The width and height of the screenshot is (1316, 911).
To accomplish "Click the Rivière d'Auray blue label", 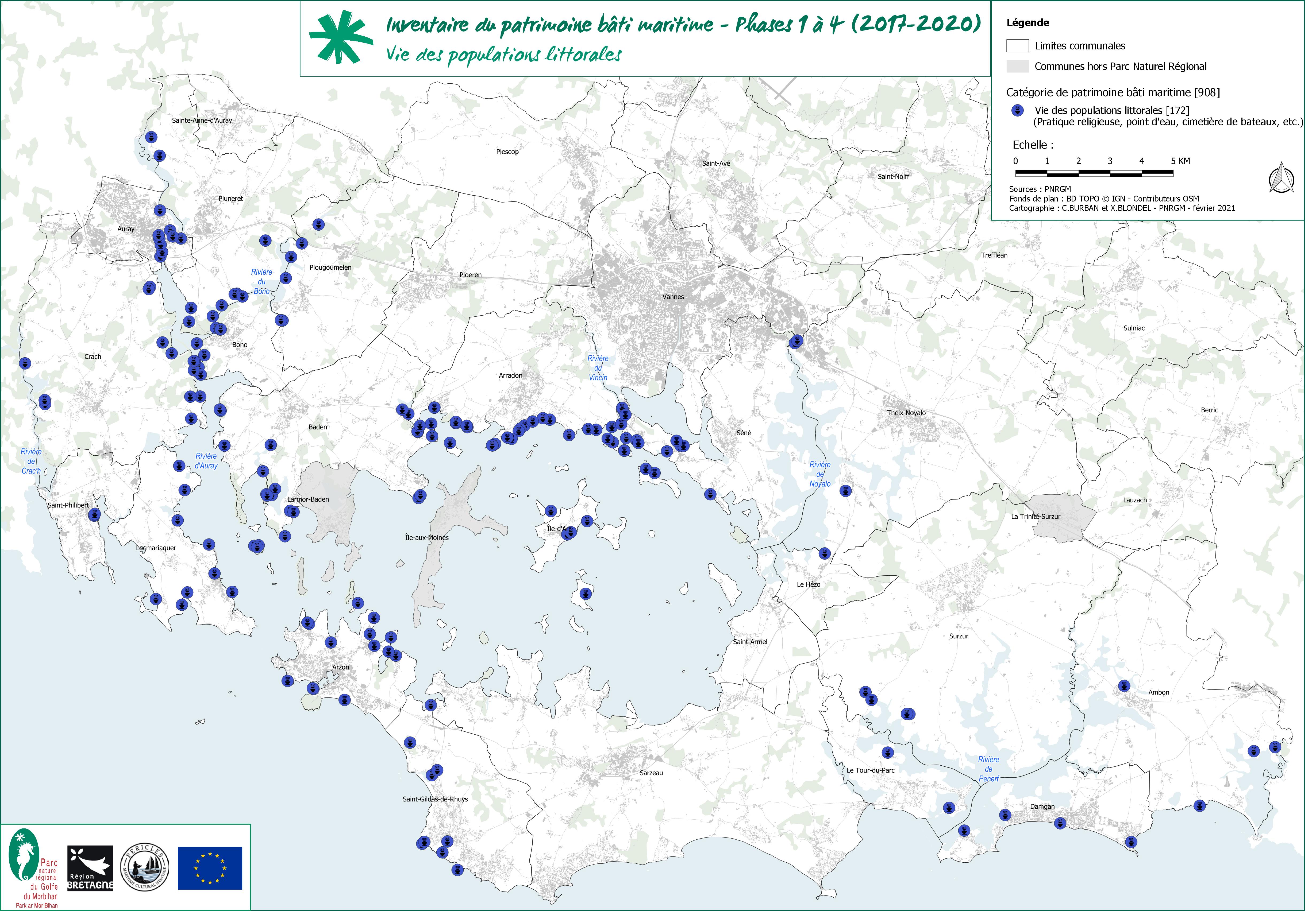I will point(206,461).
